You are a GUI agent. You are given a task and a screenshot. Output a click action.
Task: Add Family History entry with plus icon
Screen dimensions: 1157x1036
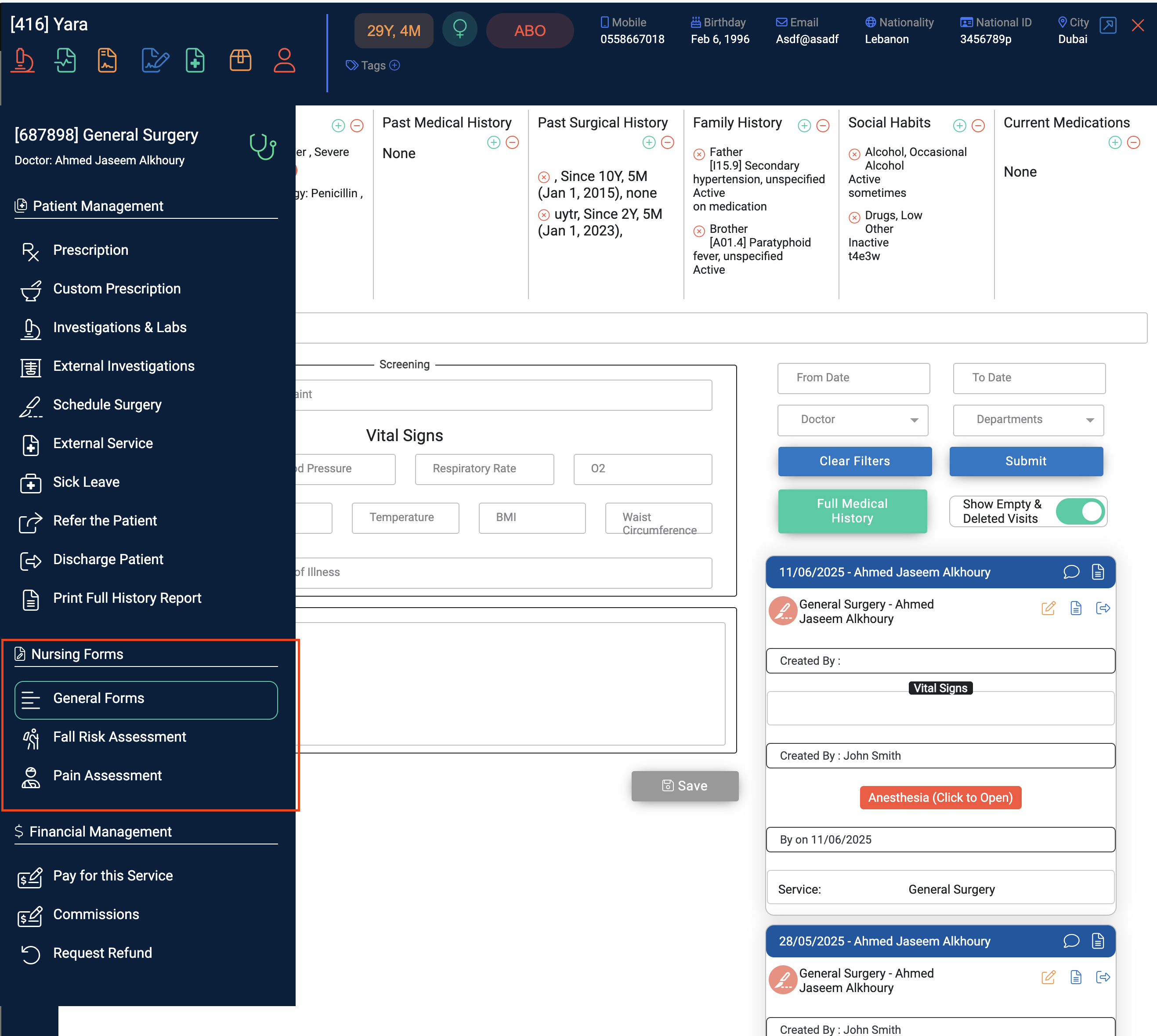click(804, 125)
